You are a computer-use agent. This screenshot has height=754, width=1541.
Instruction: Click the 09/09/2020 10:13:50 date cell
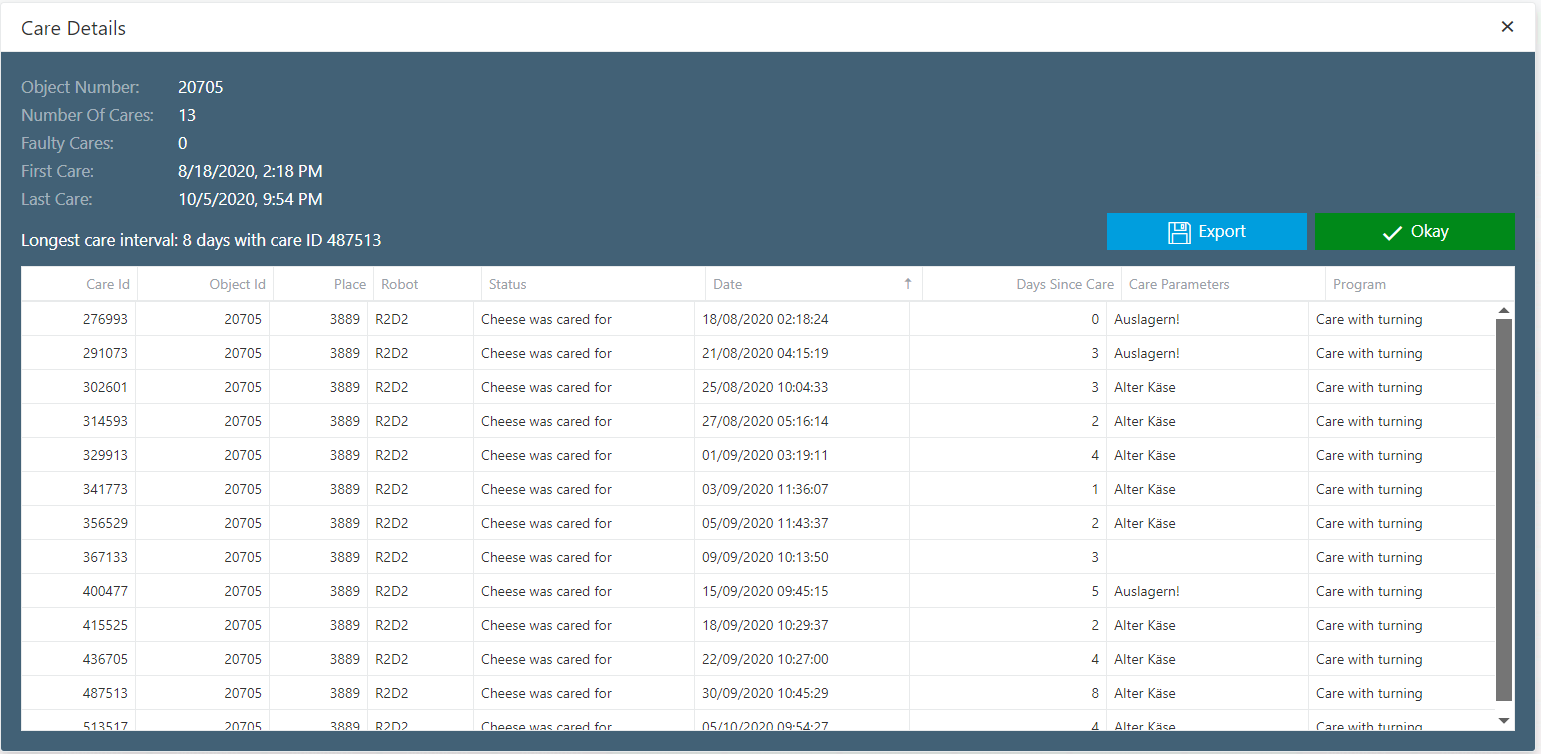pyautogui.click(x=765, y=557)
